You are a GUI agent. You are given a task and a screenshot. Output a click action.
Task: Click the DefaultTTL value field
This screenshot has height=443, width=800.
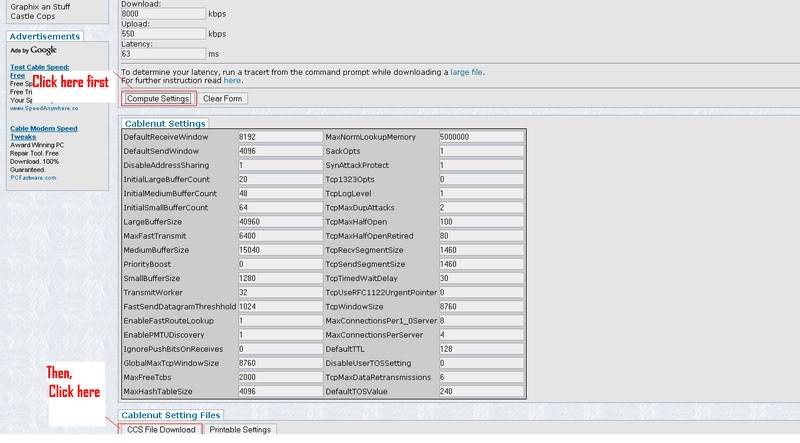point(480,348)
